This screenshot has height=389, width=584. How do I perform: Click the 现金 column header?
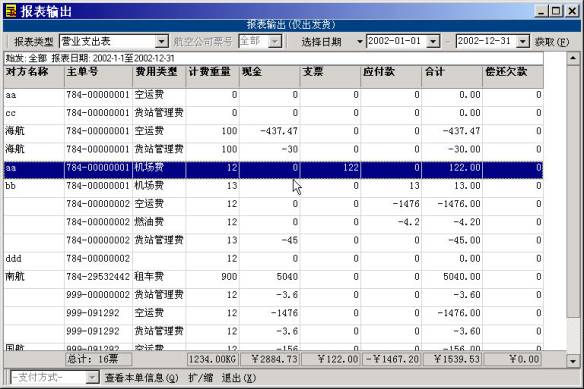pyautogui.click(x=269, y=77)
